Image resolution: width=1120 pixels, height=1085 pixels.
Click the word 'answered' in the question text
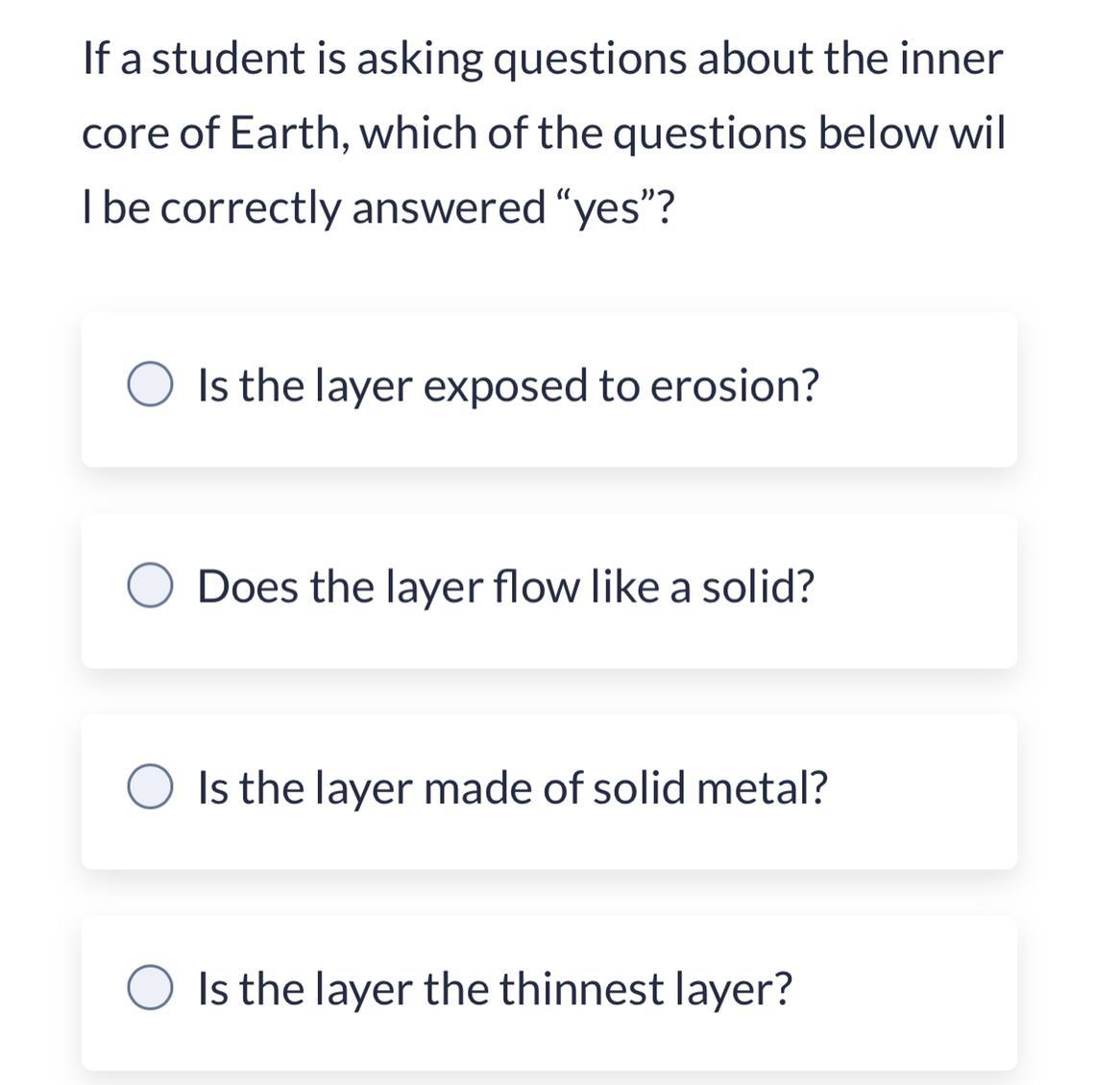449,207
